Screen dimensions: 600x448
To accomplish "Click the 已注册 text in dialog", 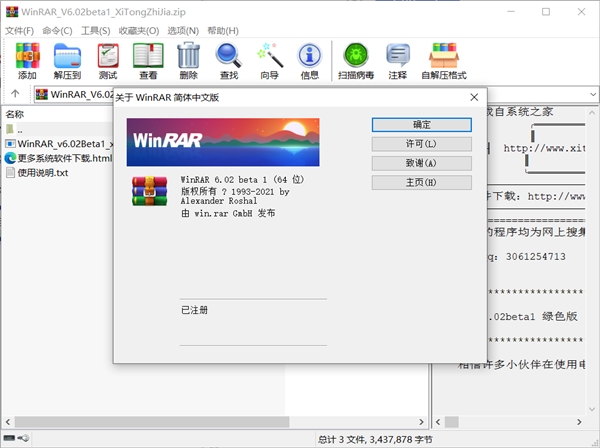I will (194, 310).
